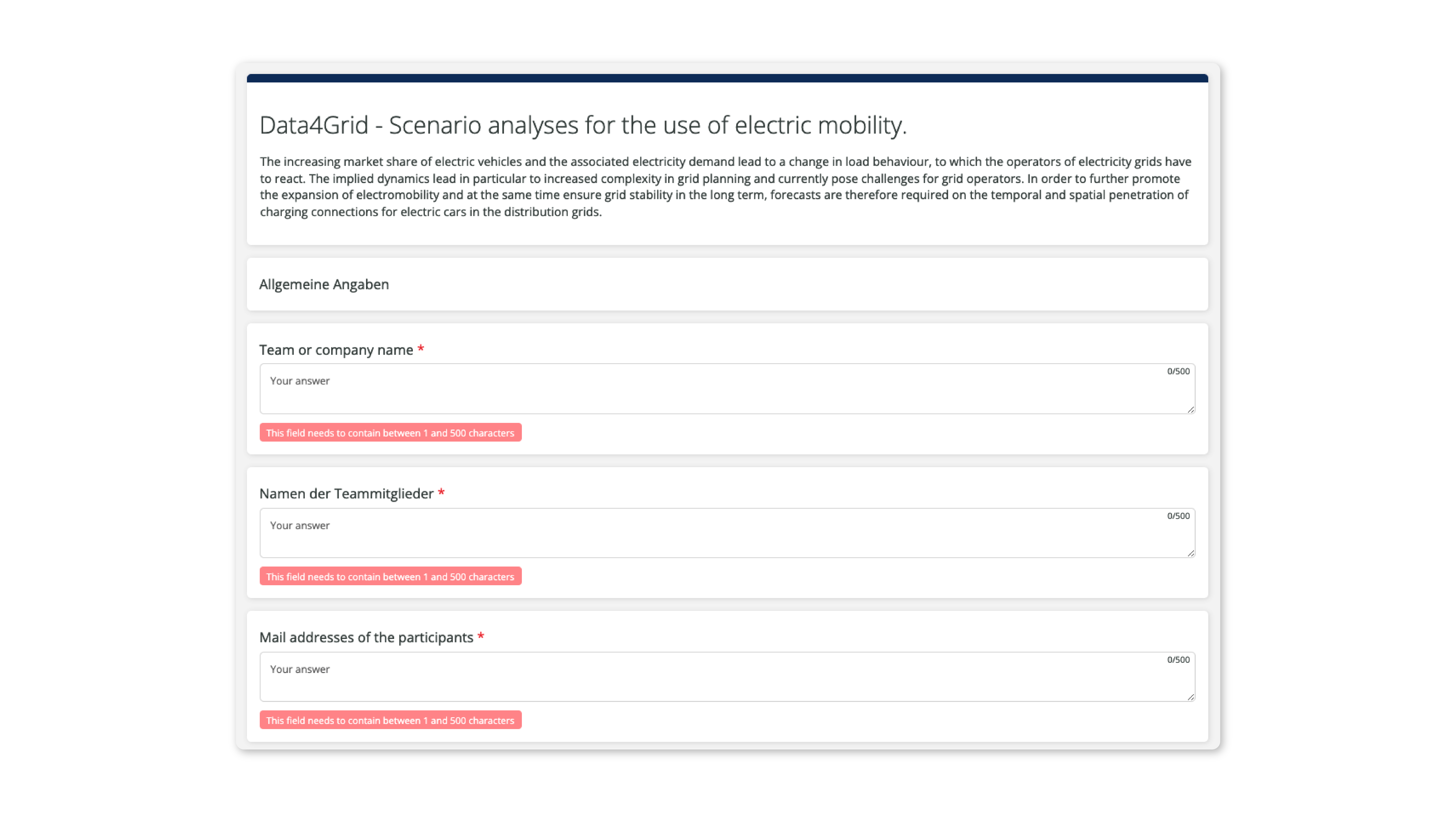Click the error message under Team or company name
This screenshot has height=819, width=1456.
[x=390, y=432]
